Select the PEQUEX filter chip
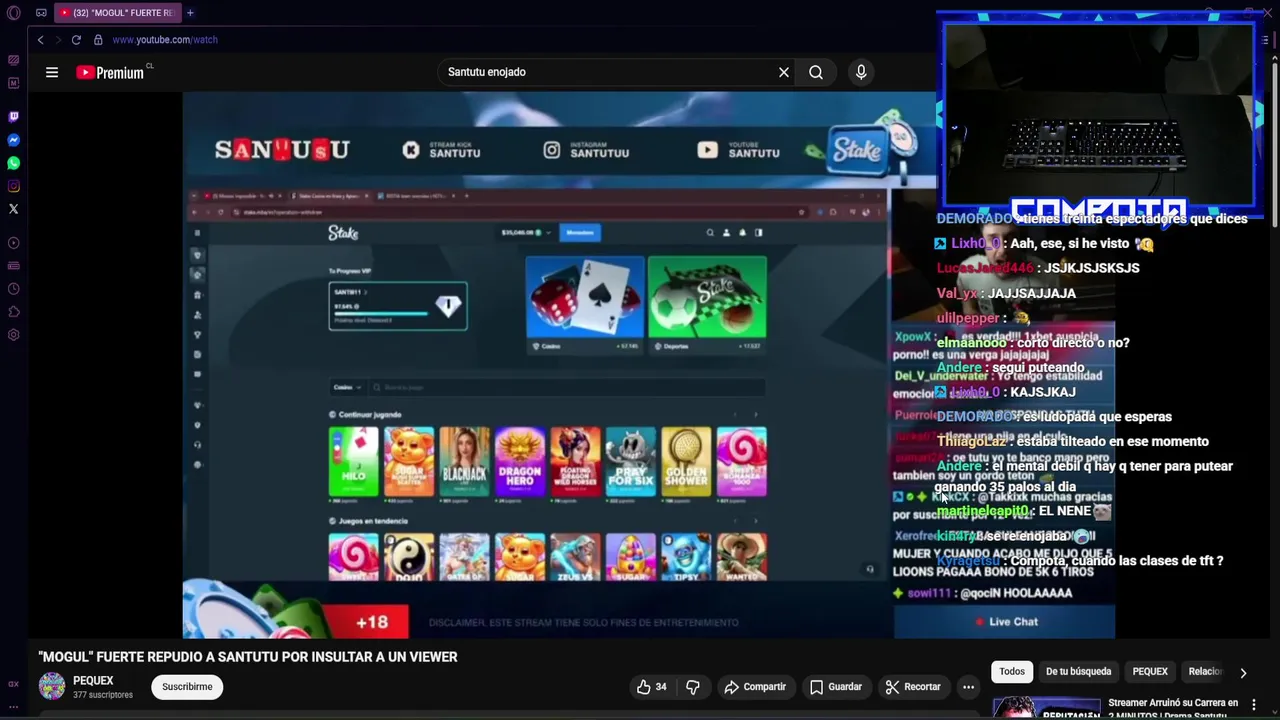The image size is (1280, 720). (x=1150, y=672)
